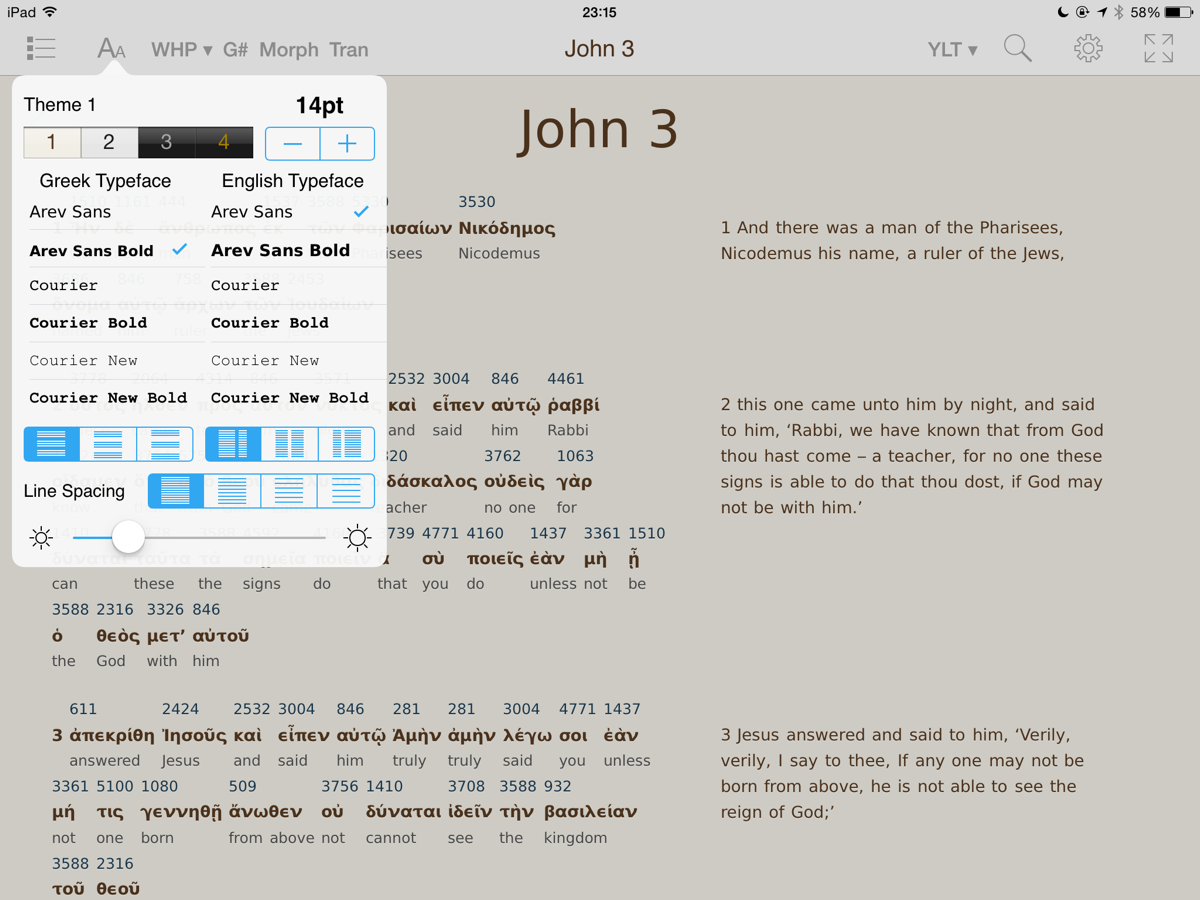Open the YLT translation dropdown
The width and height of the screenshot is (1200, 900).
(x=952, y=49)
